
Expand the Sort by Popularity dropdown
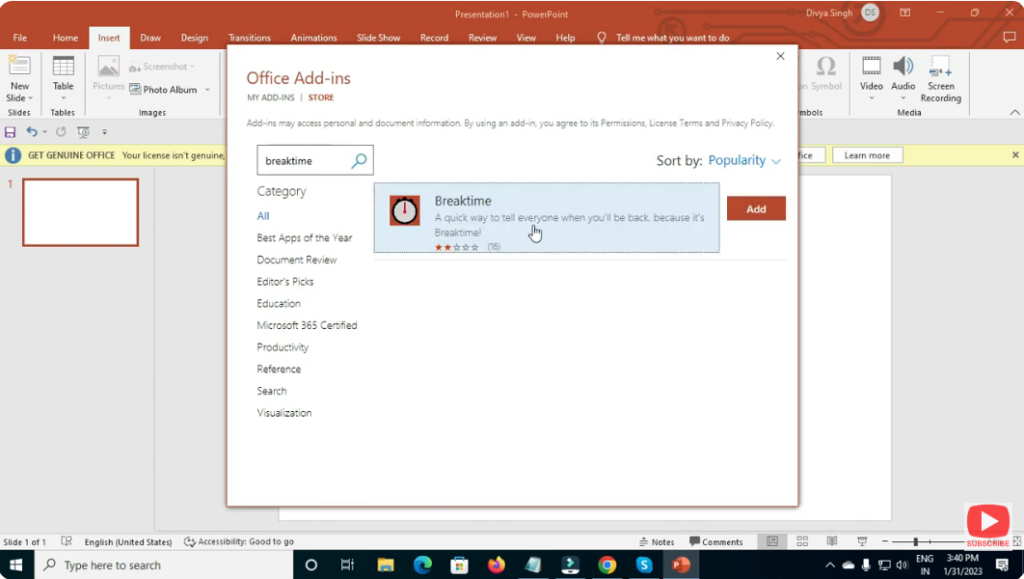pyautogui.click(x=744, y=161)
